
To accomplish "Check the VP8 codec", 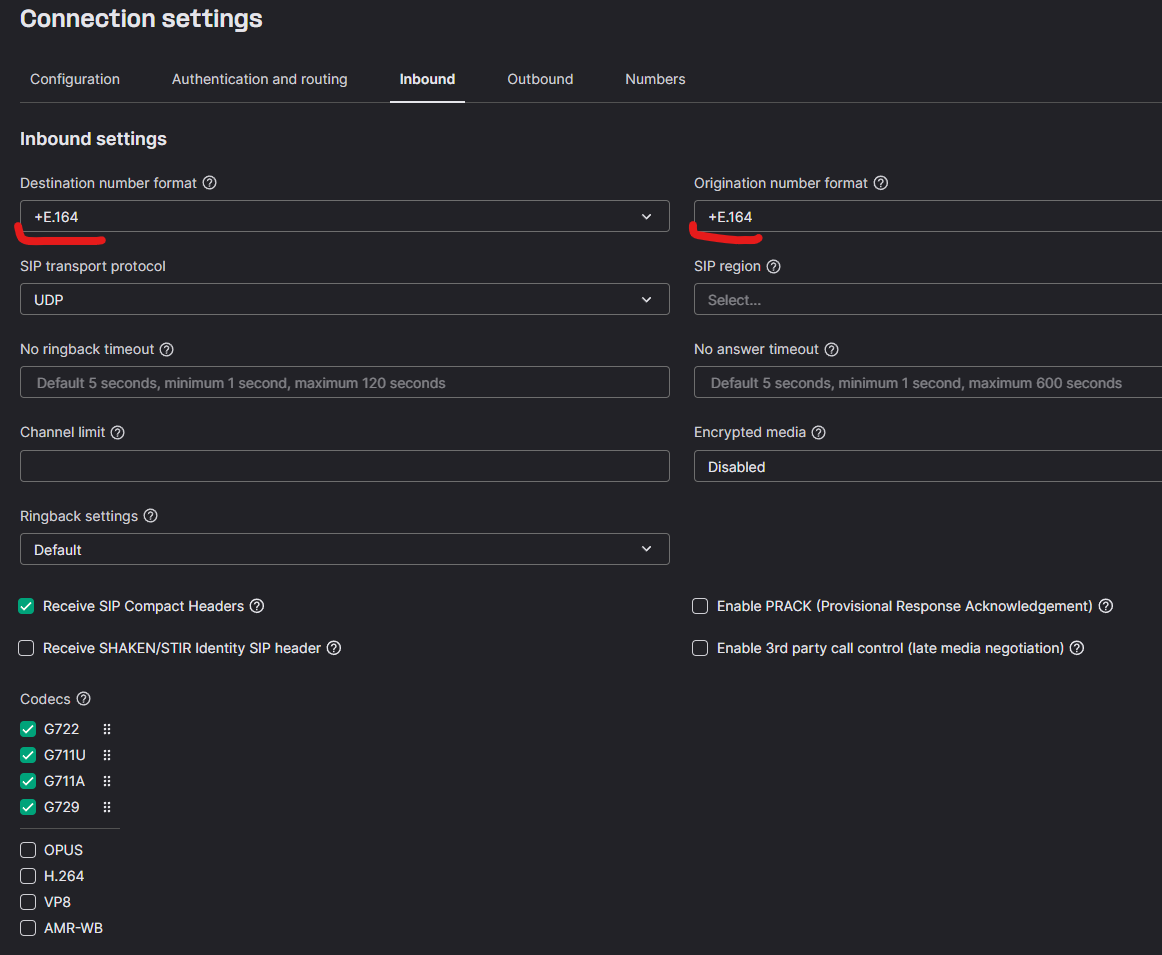I will pos(28,902).
